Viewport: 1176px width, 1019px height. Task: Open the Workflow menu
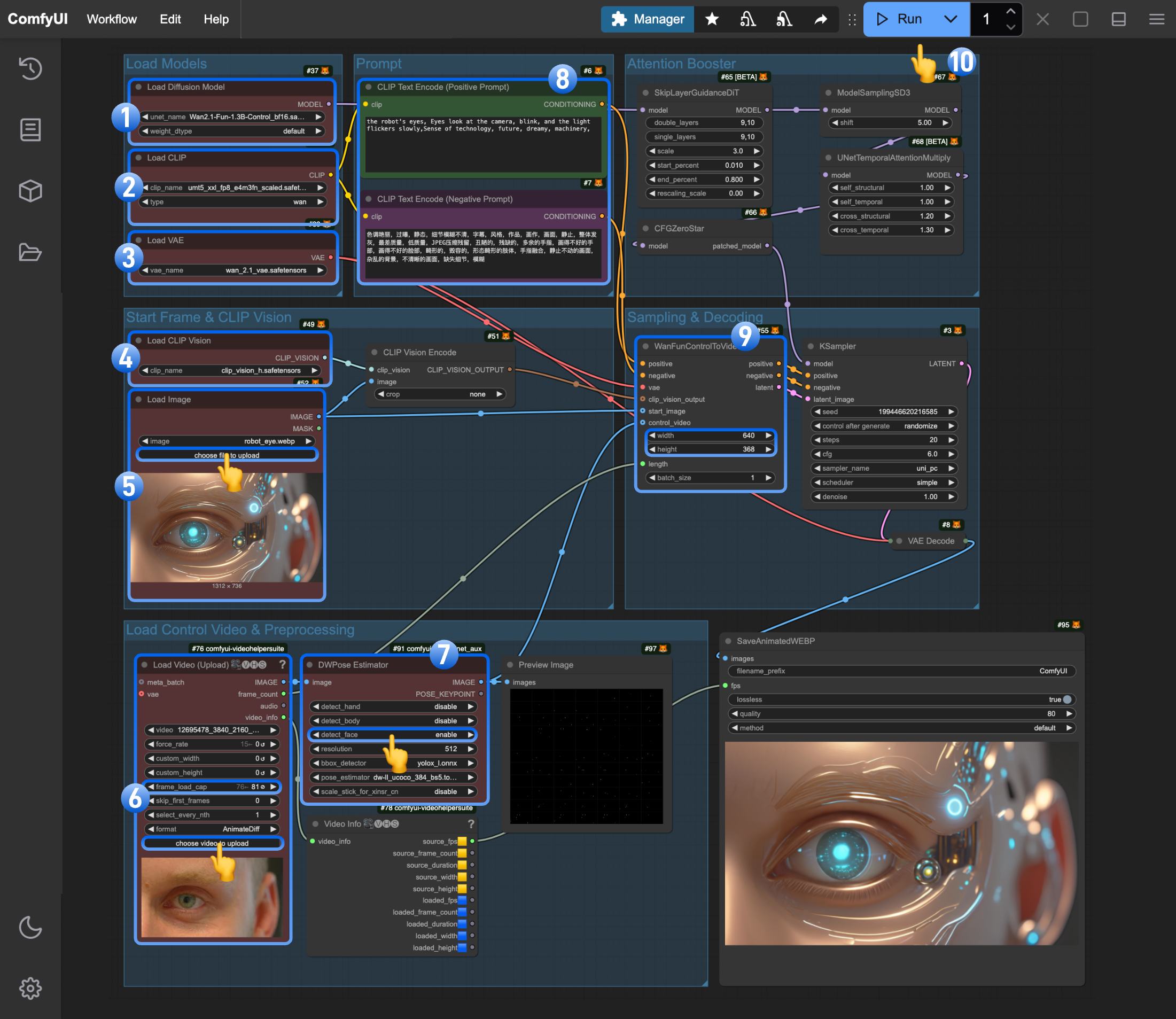coord(112,19)
